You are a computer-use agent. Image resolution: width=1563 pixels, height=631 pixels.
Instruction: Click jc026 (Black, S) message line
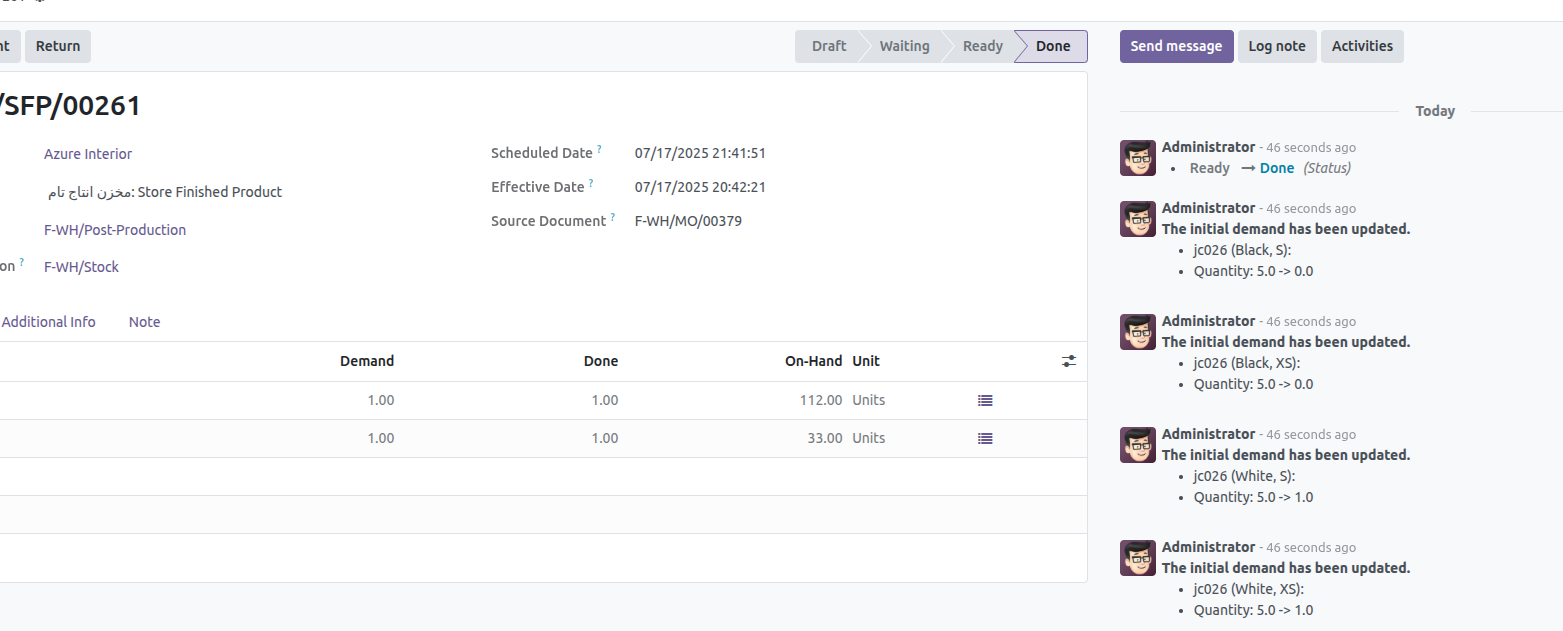tap(1243, 250)
